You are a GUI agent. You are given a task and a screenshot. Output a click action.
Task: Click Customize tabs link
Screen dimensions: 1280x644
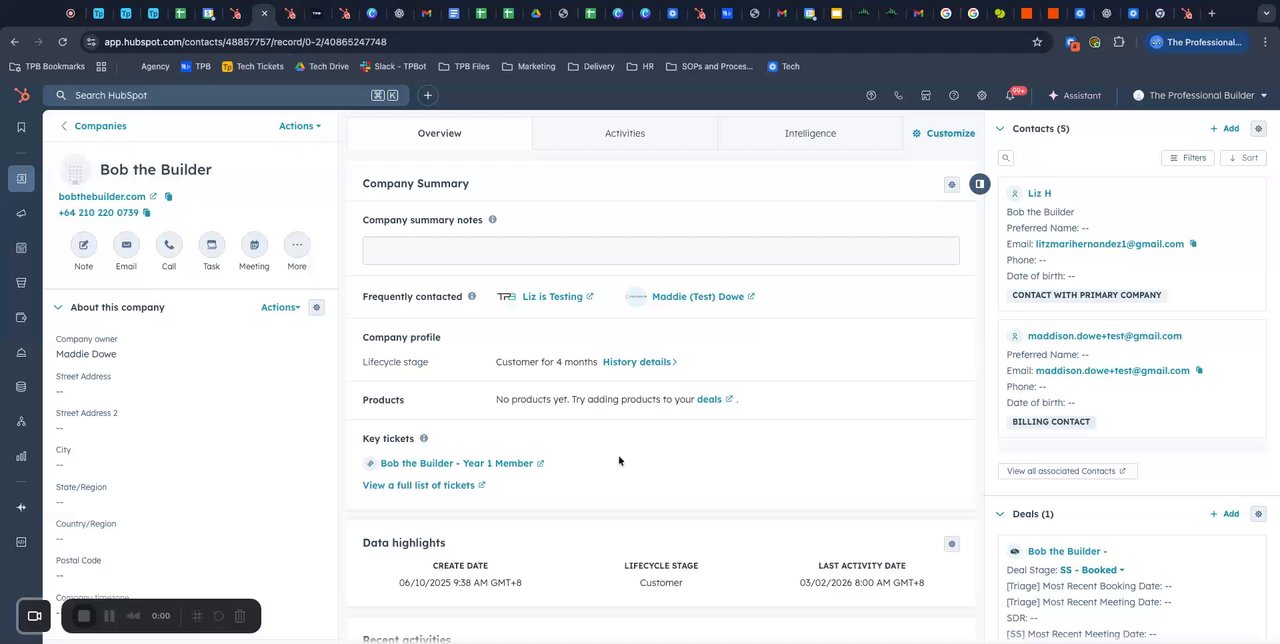point(944,133)
